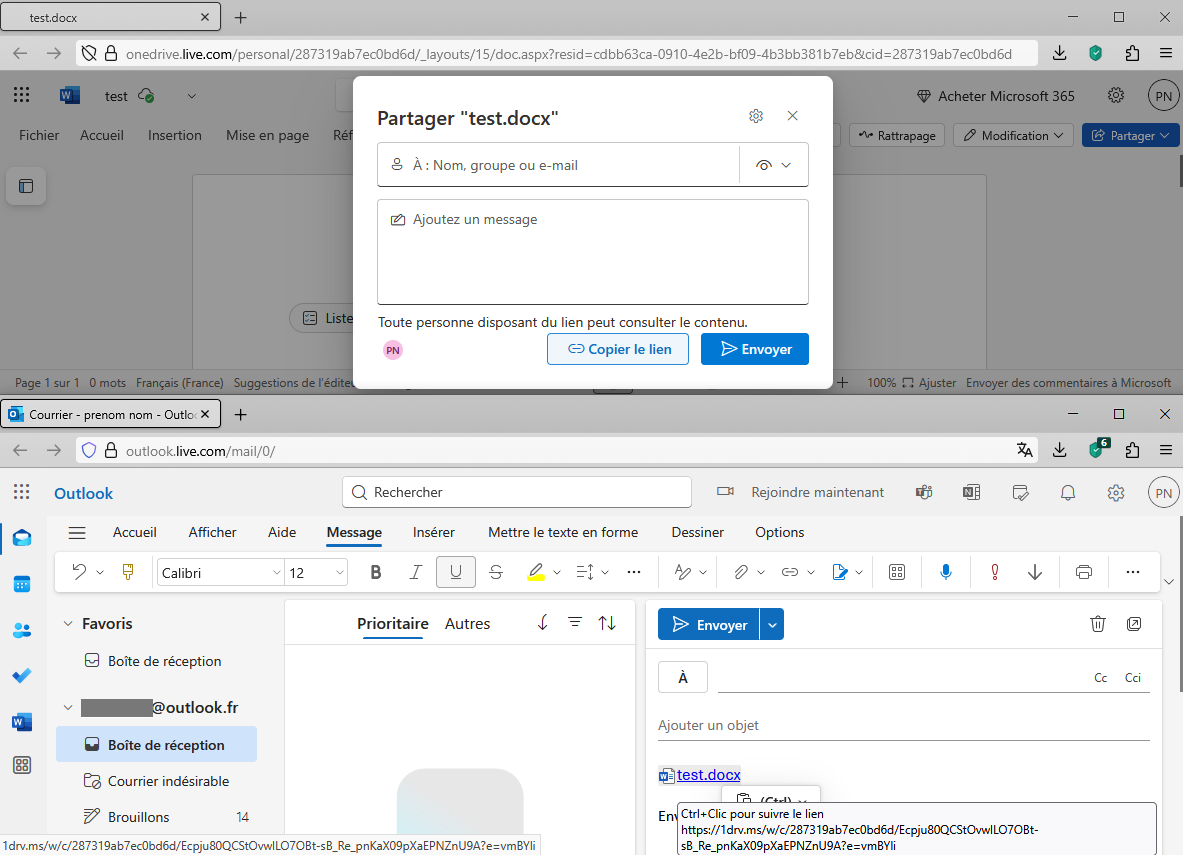Viewport: 1183px width, 855px height.
Task: Expand the view permission dropdown with eye icon
Action: pyautogui.click(x=773, y=165)
